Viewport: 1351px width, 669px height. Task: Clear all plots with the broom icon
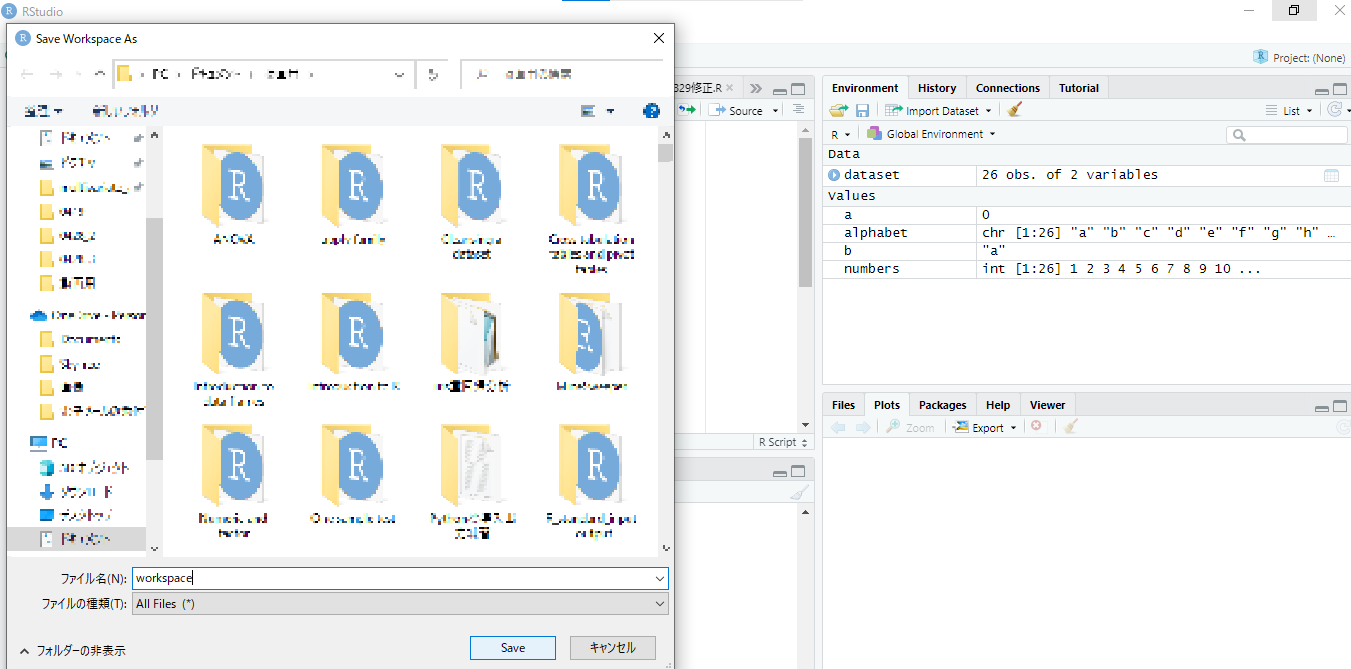pos(1070,427)
